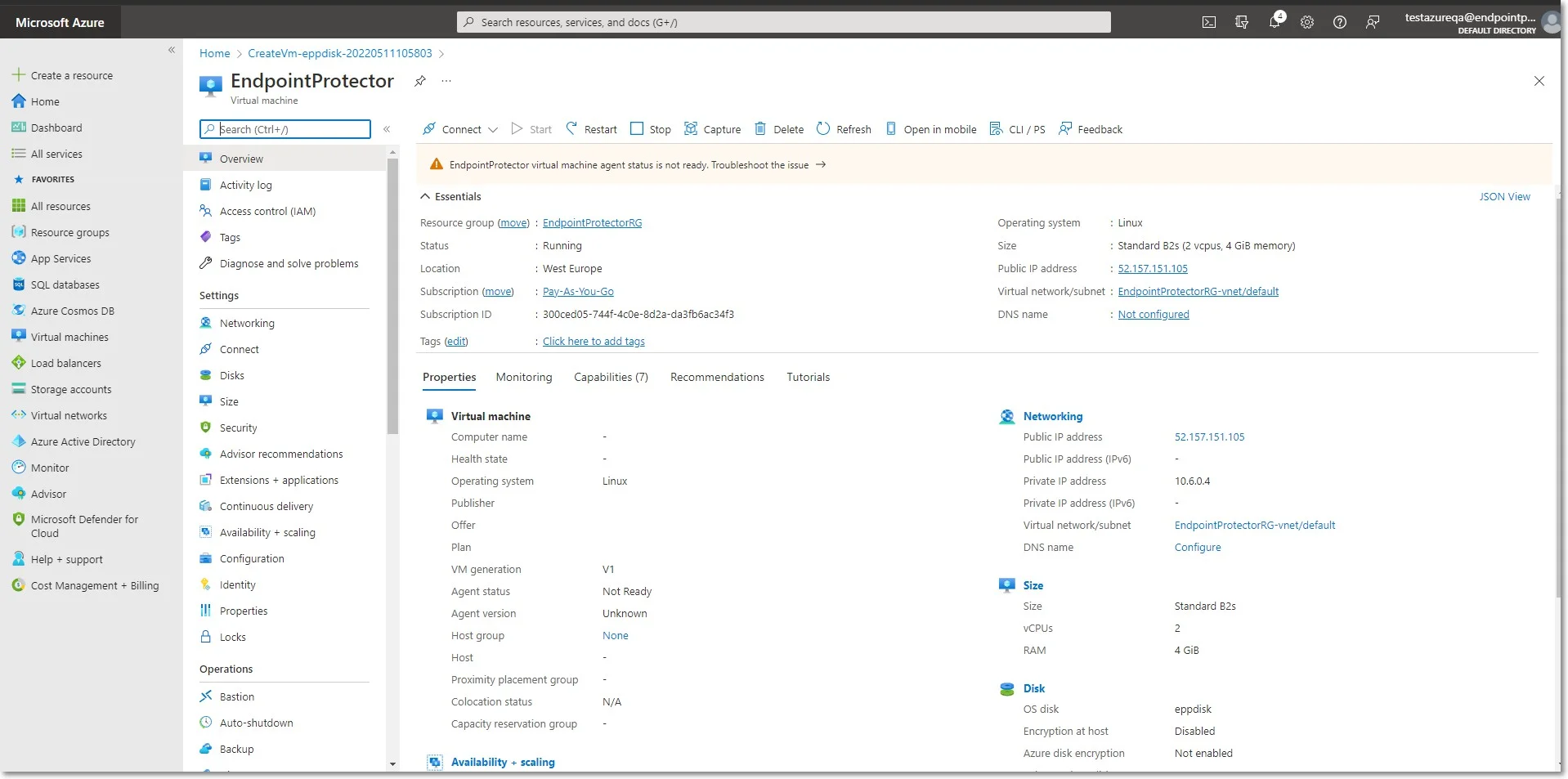The width and height of the screenshot is (1568, 779).
Task: Click here to add tags link
Action: click(x=594, y=341)
